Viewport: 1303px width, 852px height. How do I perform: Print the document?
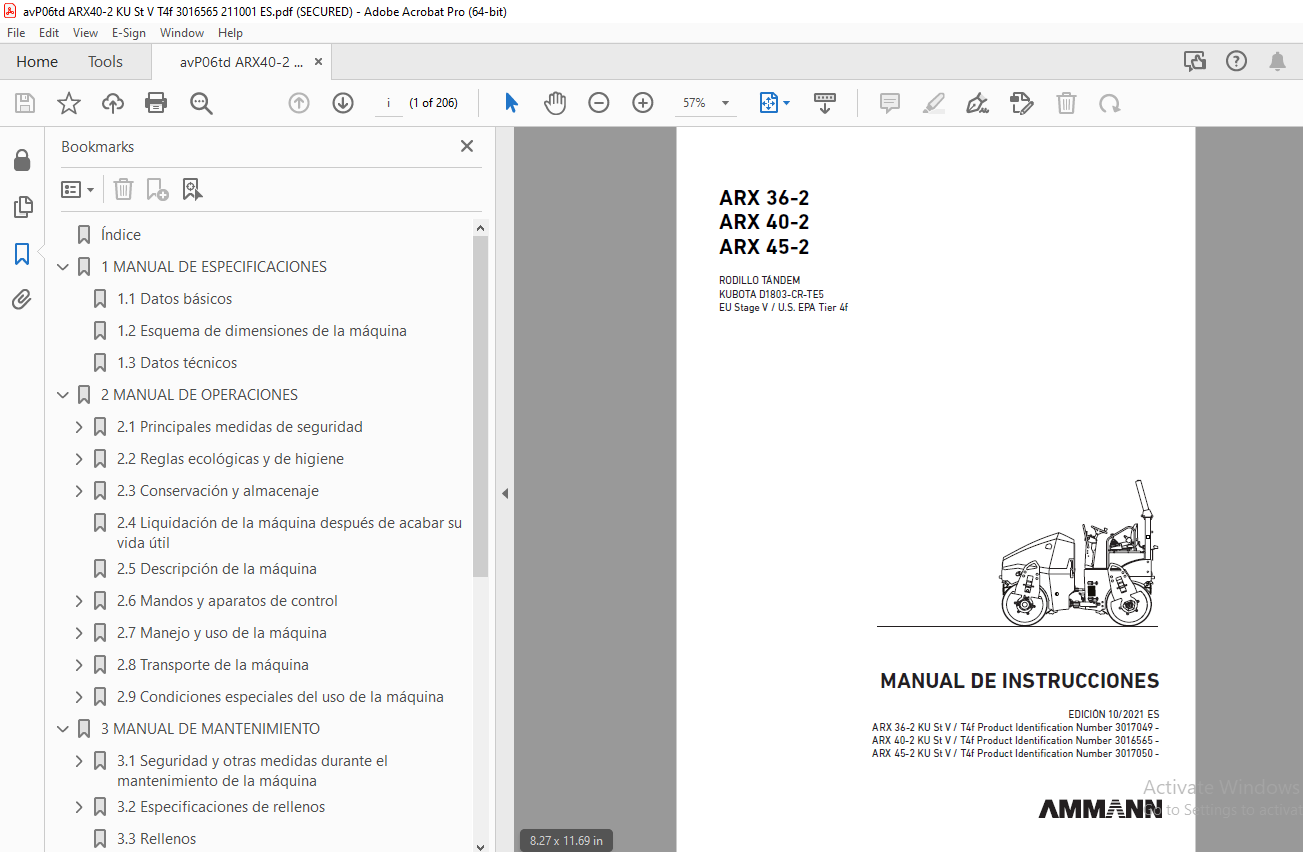coord(156,103)
